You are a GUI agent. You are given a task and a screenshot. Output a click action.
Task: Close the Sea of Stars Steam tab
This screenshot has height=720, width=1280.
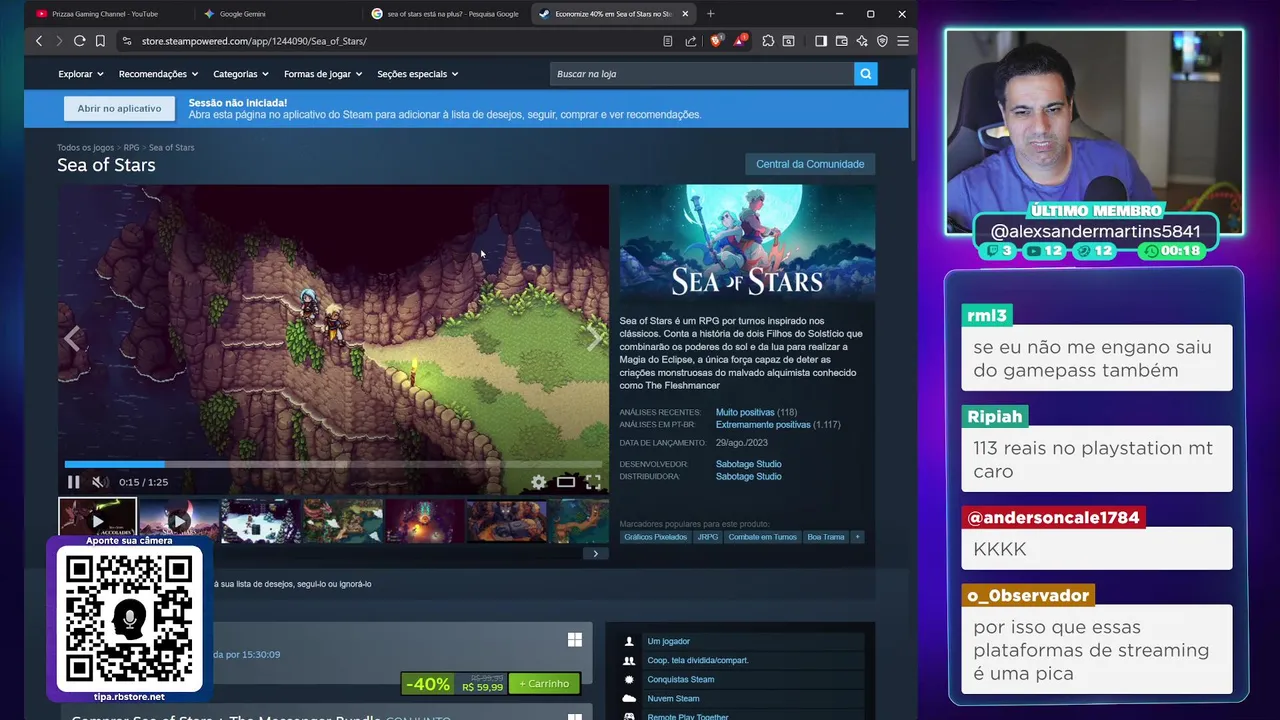(x=685, y=14)
